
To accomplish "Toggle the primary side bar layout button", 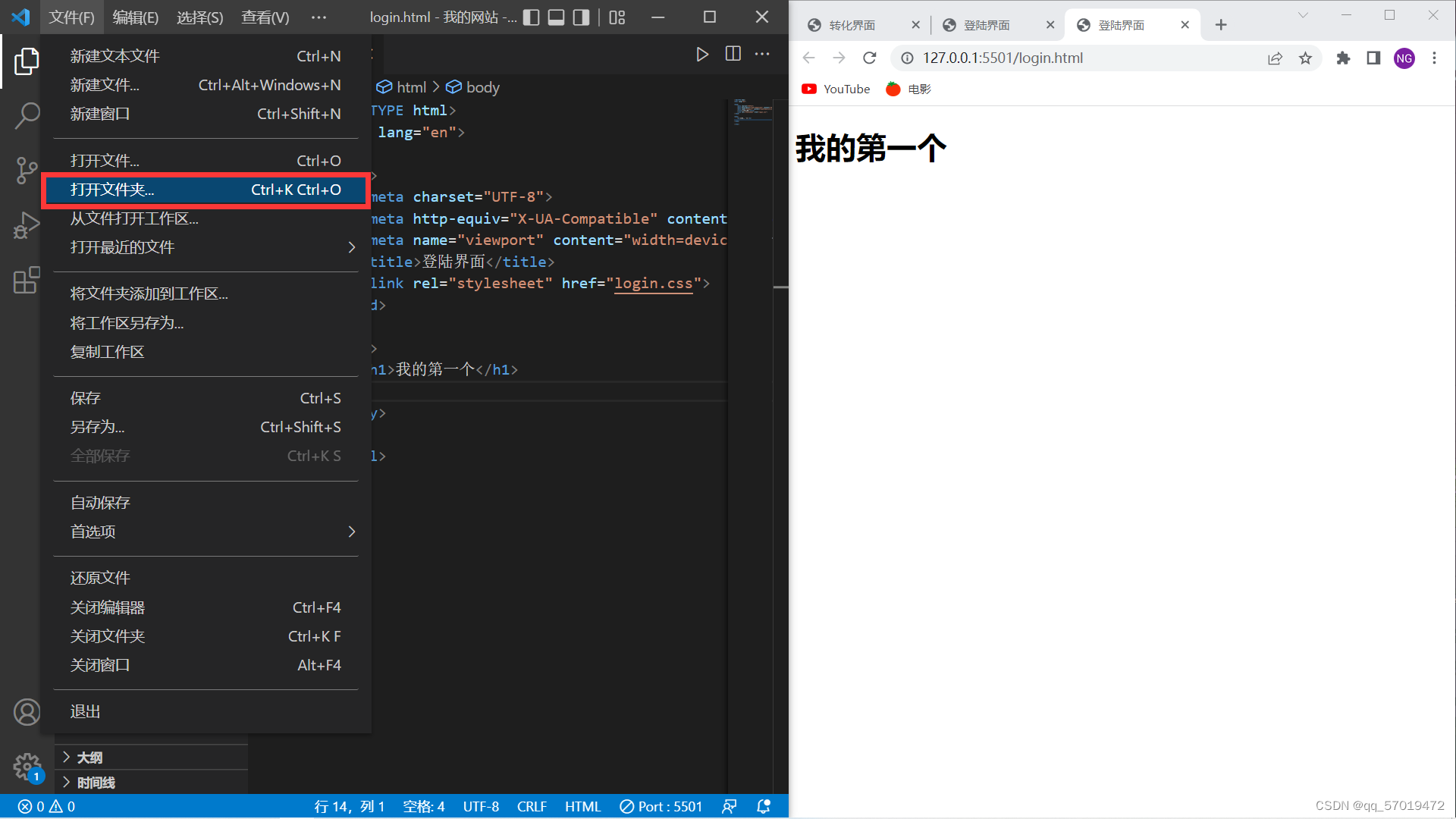I will [x=532, y=17].
